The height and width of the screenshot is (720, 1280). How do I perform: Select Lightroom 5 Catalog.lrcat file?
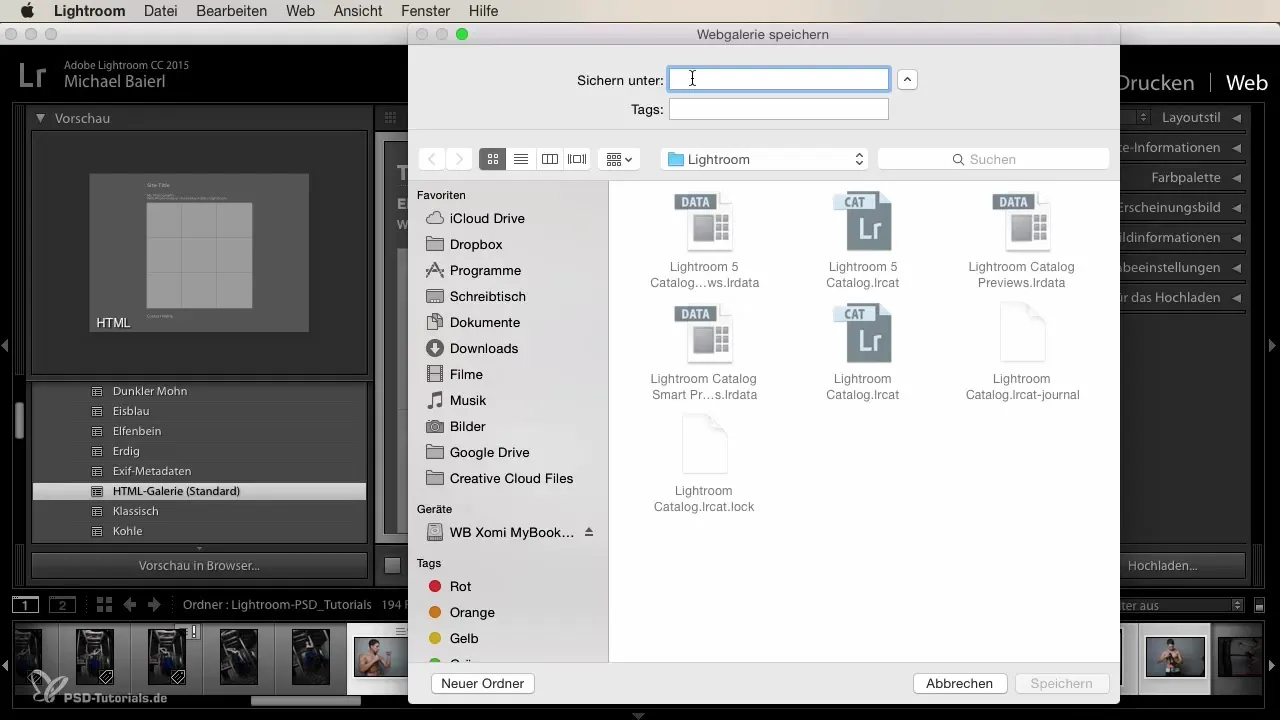(x=862, y=240)
